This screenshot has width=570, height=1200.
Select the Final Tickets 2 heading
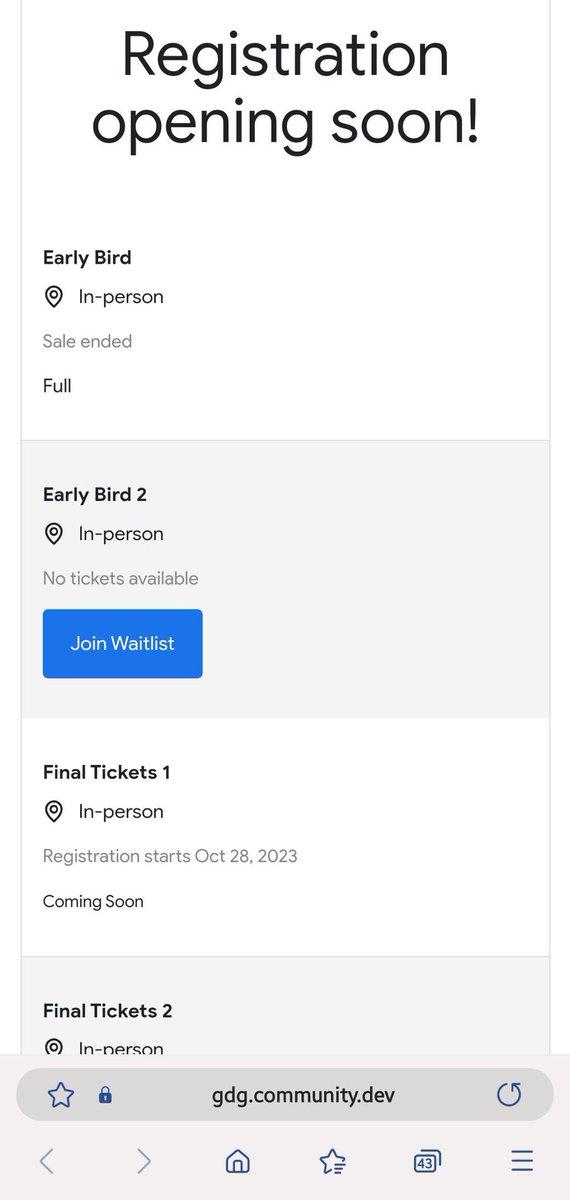tap(108, 1011)
